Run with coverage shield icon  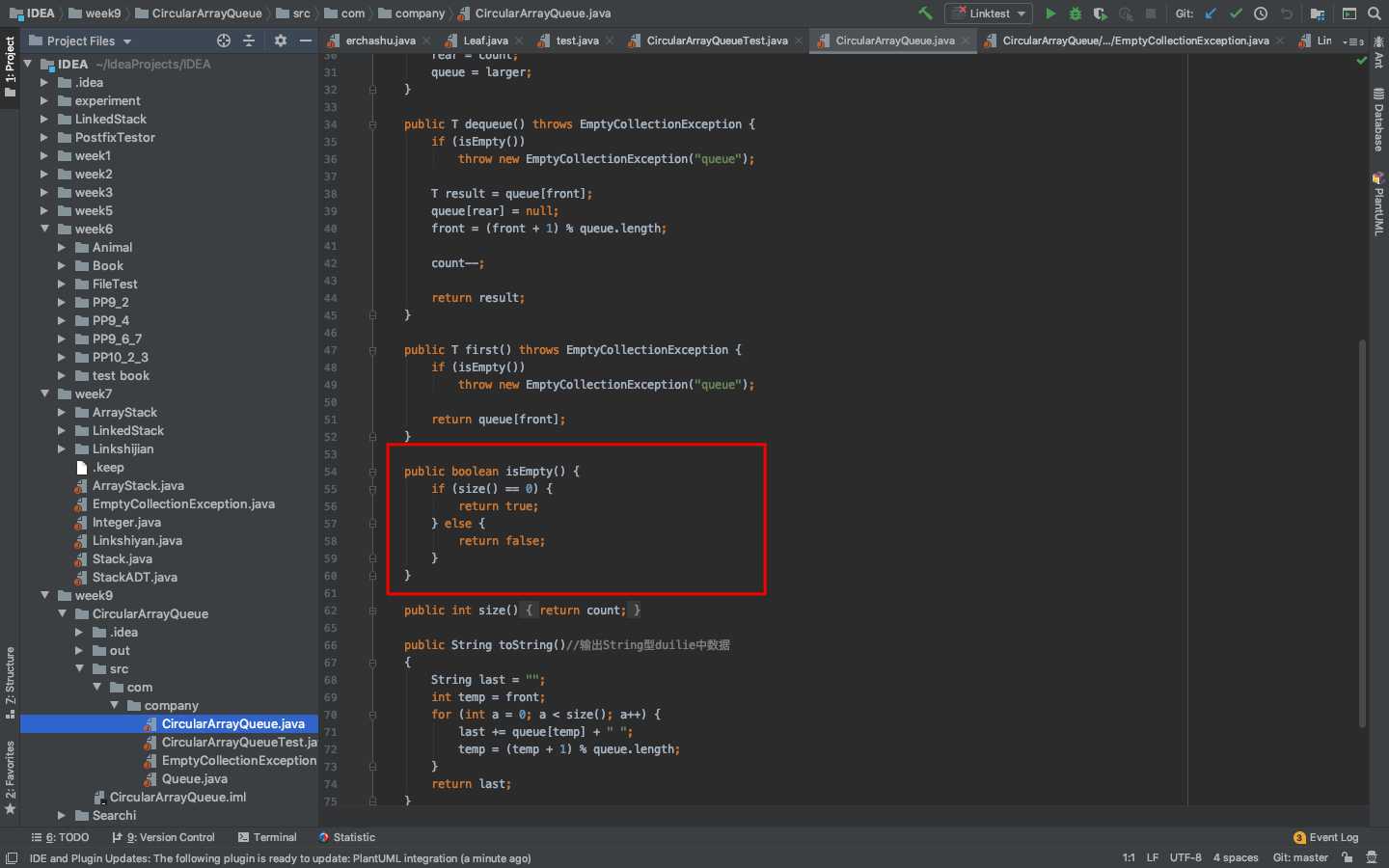point(1101,14)
